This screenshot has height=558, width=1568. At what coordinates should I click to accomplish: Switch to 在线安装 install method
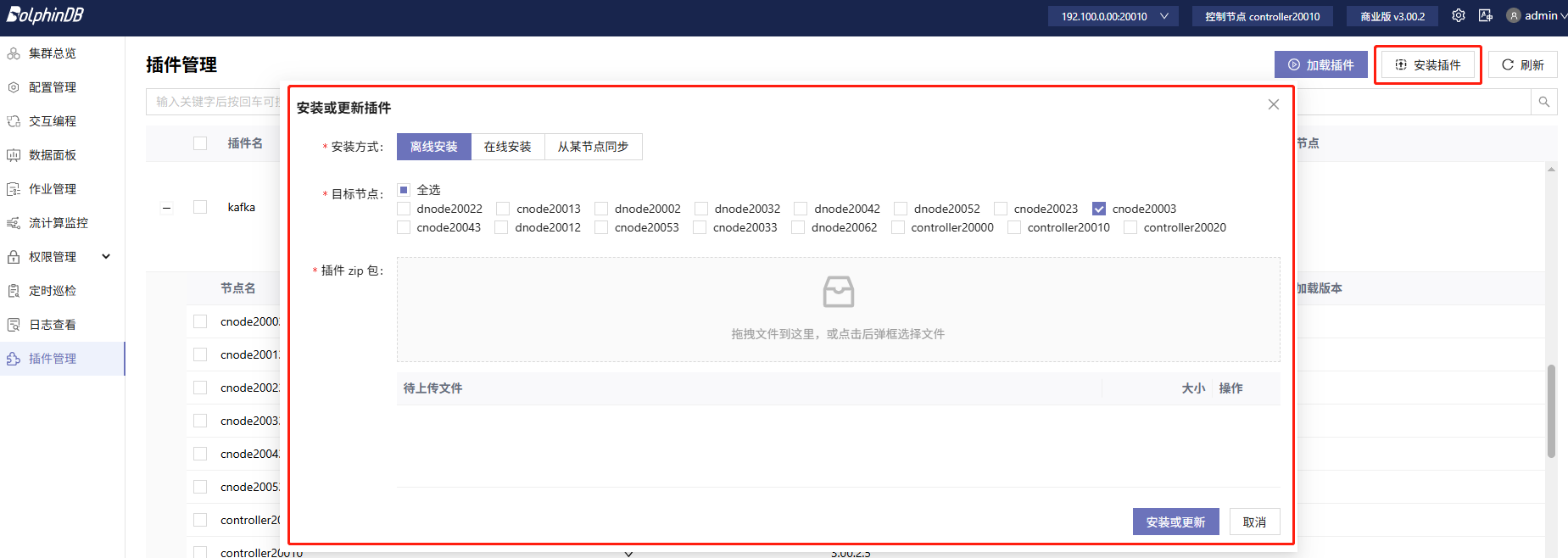pyautogui.click(x=507, y=147)
